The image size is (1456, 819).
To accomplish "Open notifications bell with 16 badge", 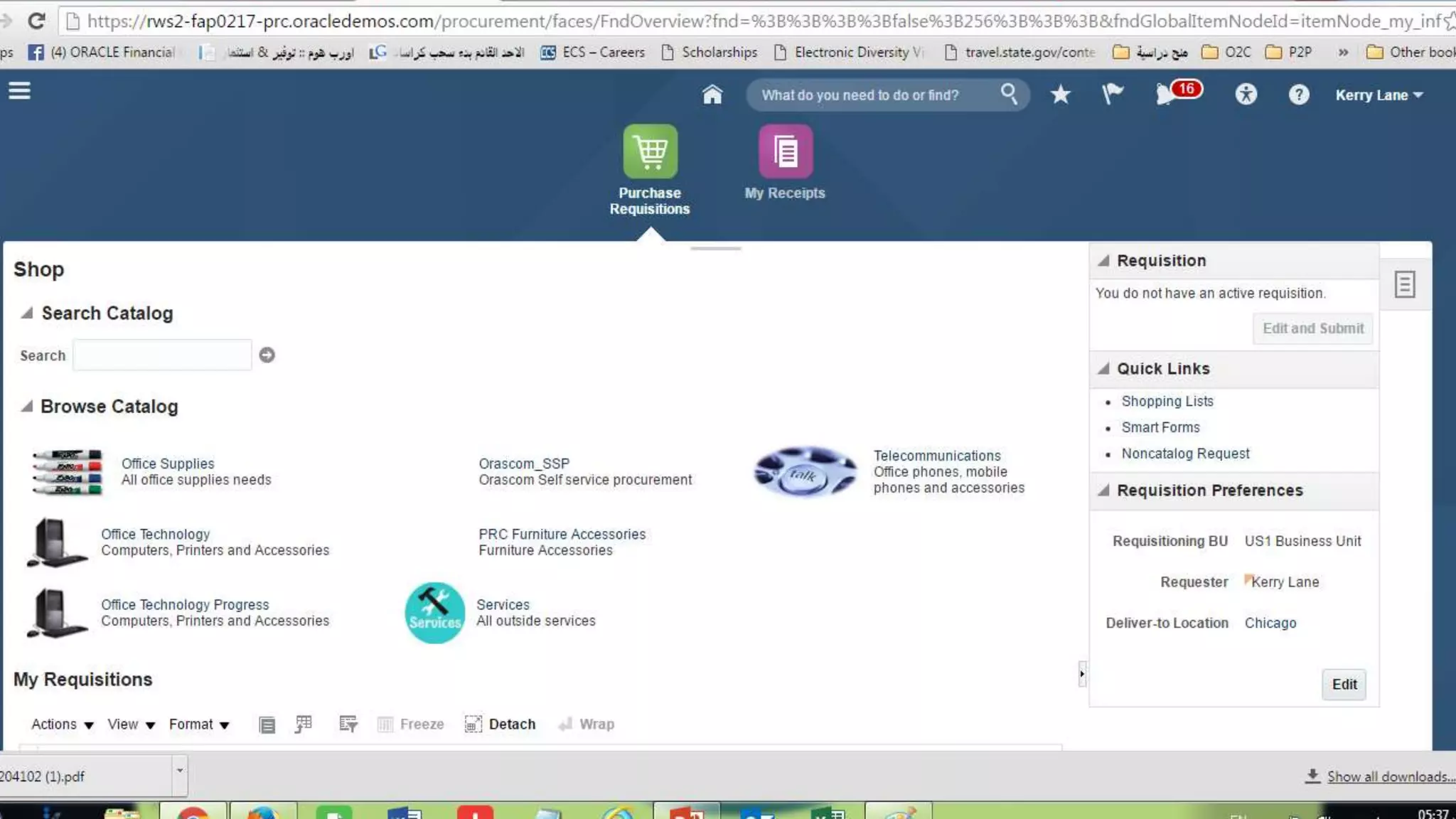I will [x=1177, y=93].
